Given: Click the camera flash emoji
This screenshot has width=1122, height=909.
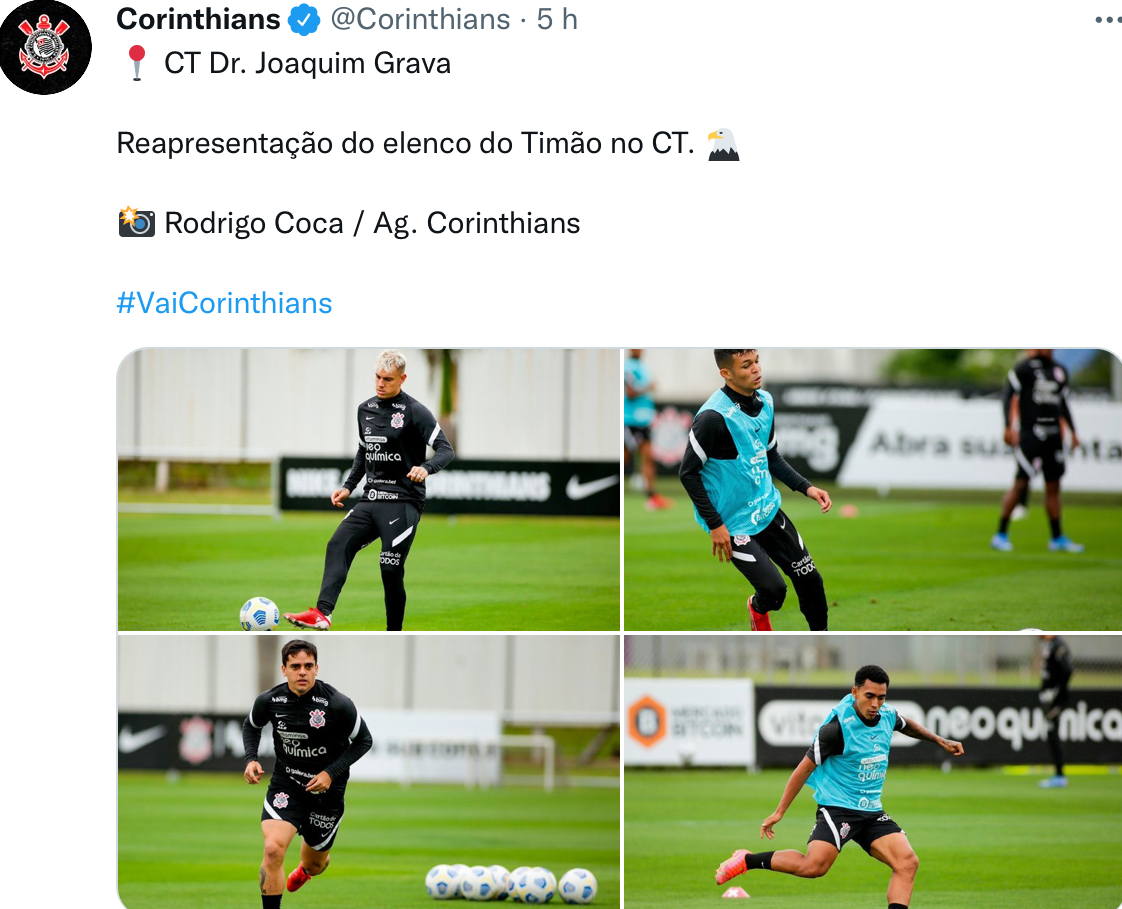Looking at the screenshot, I should (136, 222).
